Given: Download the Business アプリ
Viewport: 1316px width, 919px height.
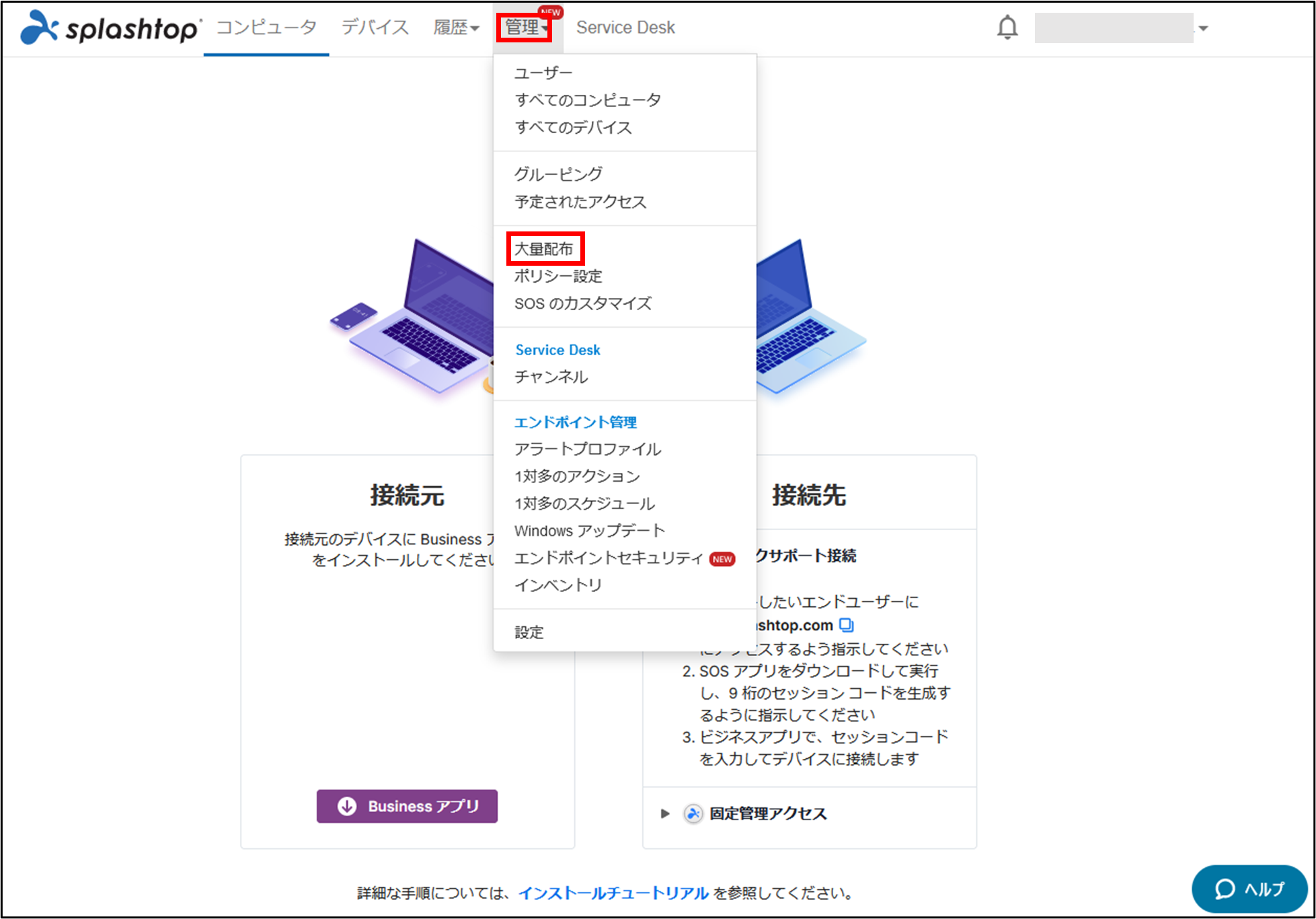Looking at the screenshot, I should [407, 806].
